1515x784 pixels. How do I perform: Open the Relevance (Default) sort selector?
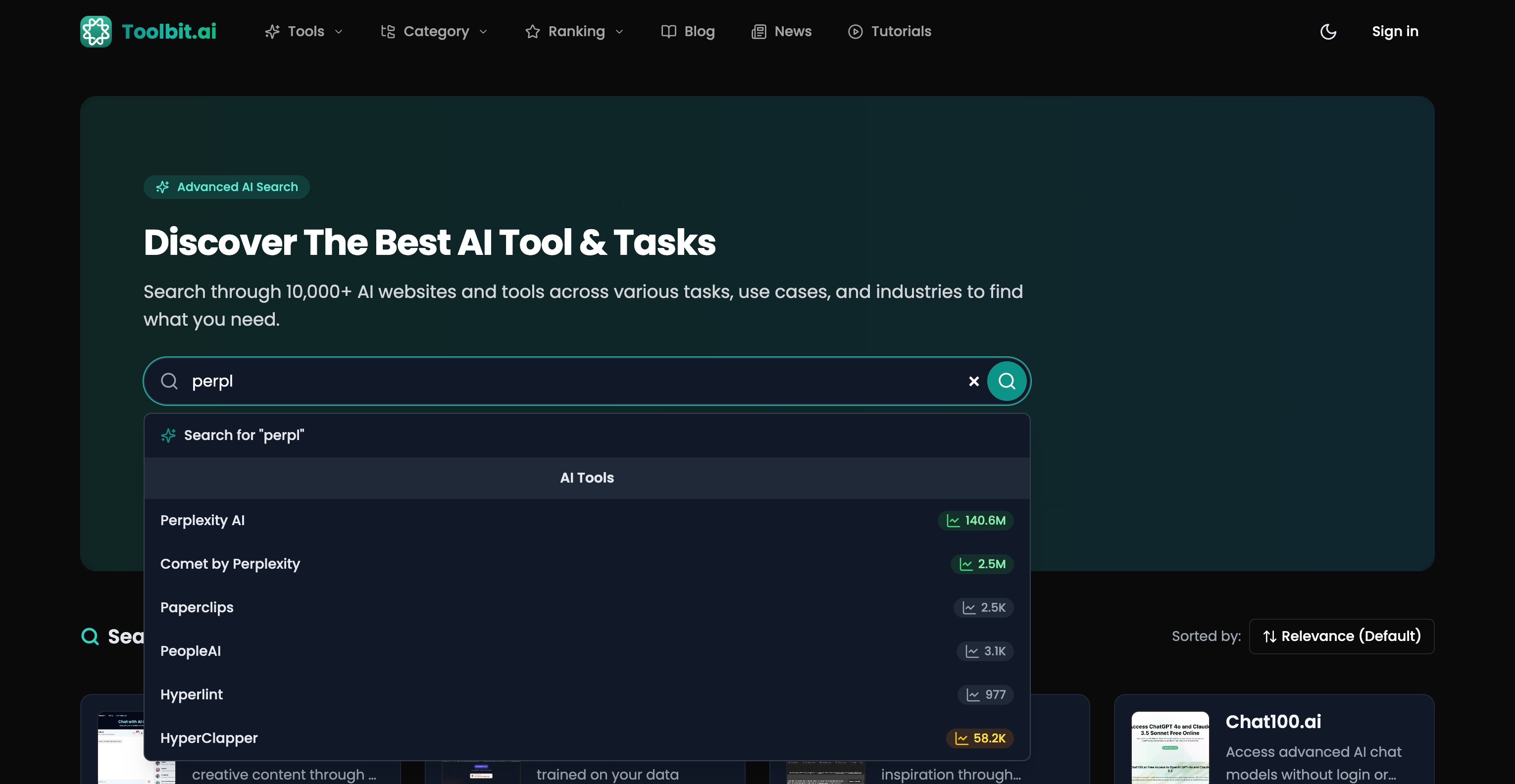pos(1341,637)
